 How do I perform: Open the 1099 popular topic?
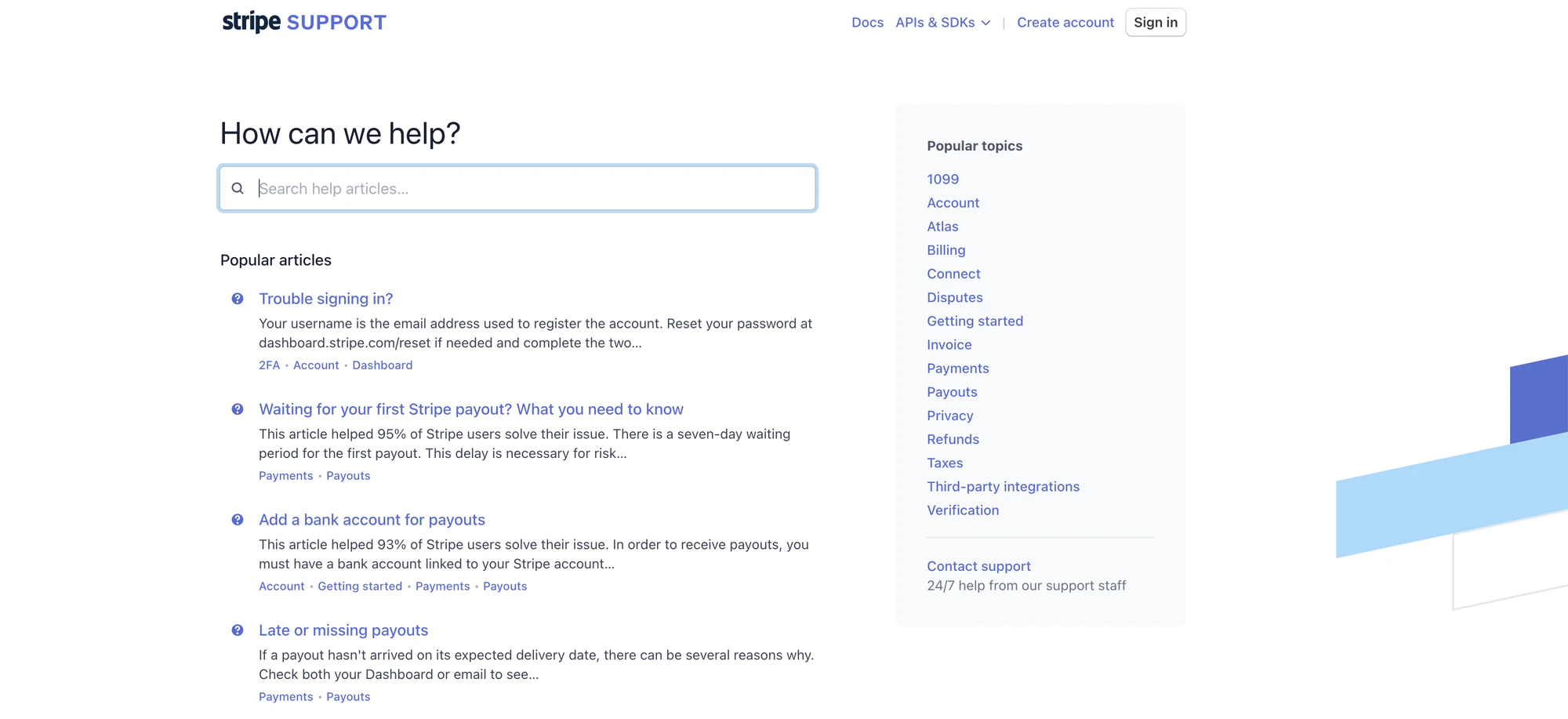943,180
